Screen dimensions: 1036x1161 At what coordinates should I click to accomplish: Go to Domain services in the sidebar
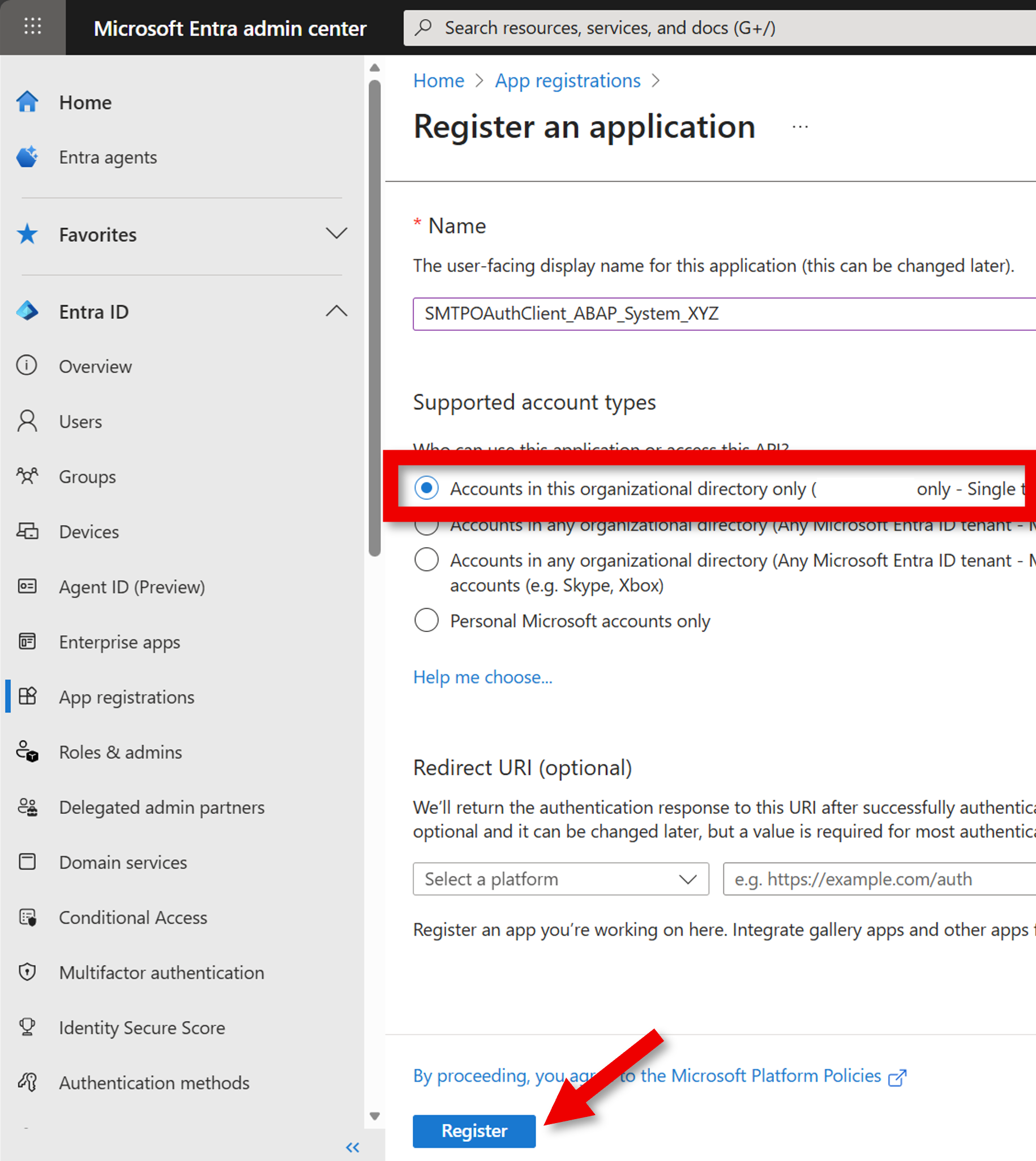point(123,863)
